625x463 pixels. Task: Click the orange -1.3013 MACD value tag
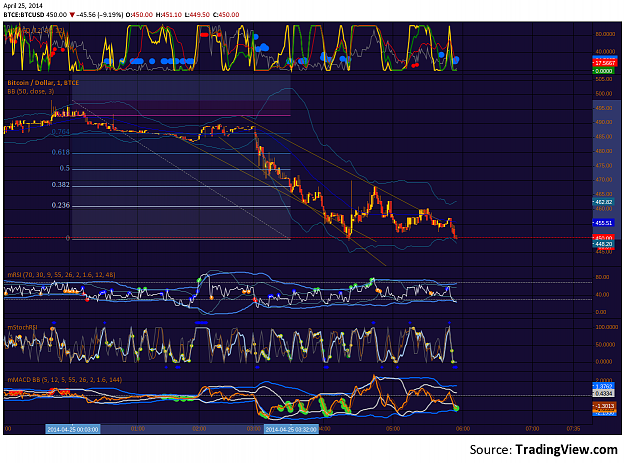[x=604, y=406]
